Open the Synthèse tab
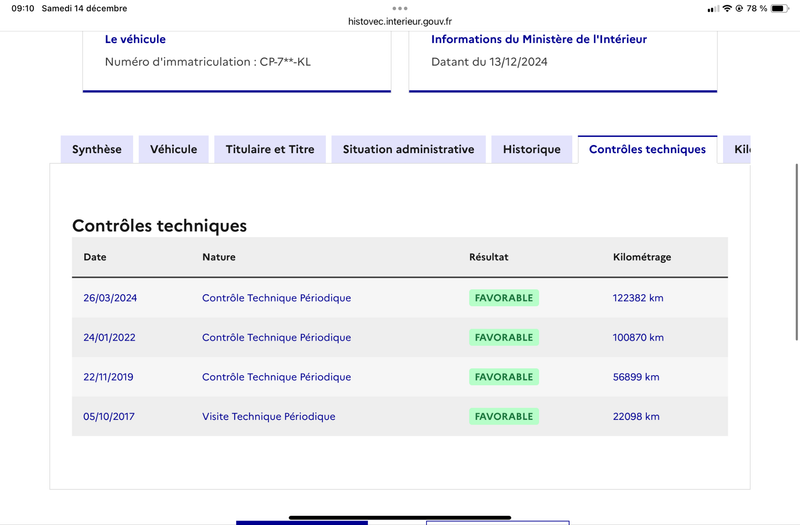Image resolution: width=800 pixels, height=525 pixels. (97, 149)
